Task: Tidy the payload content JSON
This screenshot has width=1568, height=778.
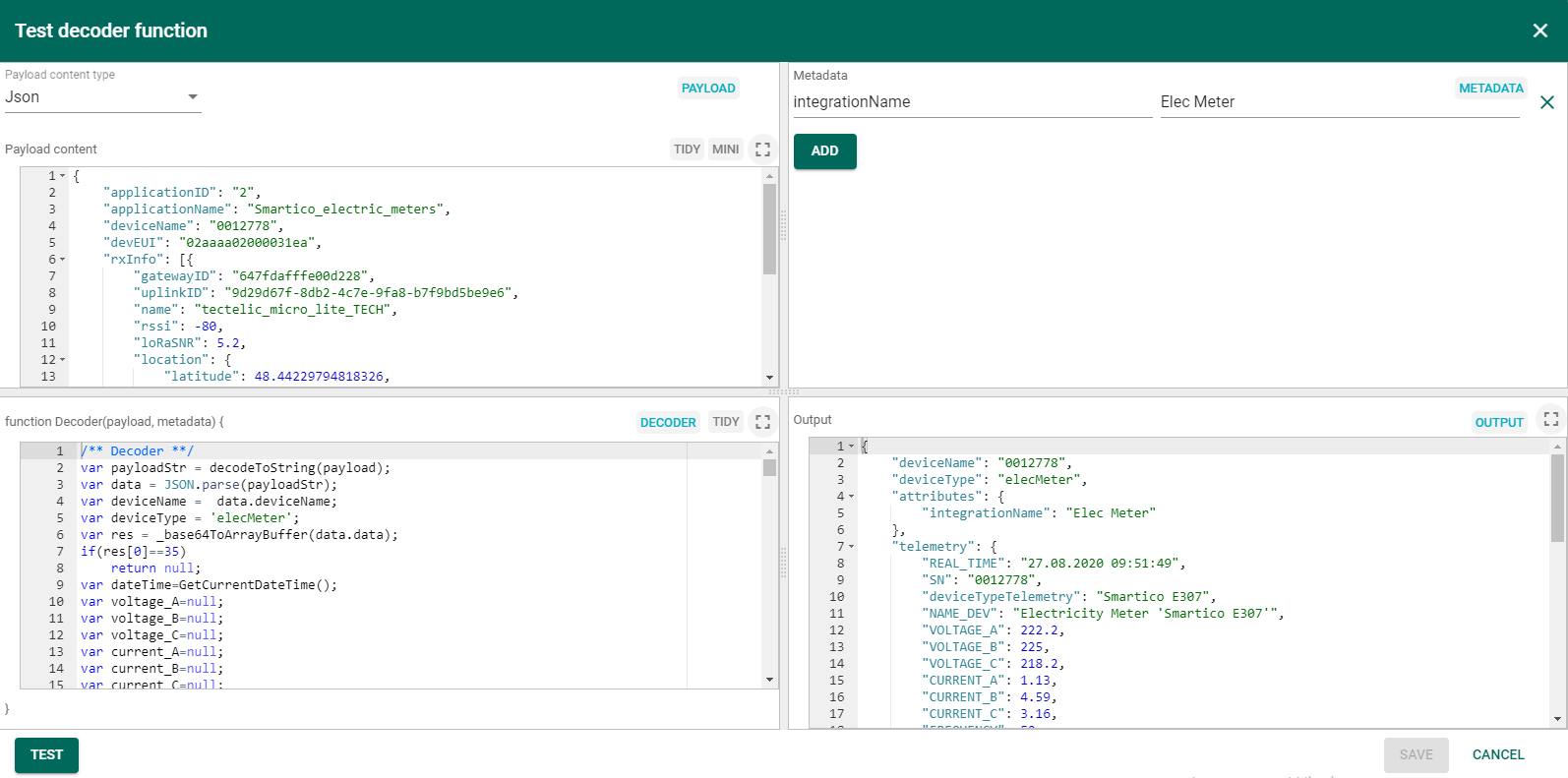Action: coord(687,150)
